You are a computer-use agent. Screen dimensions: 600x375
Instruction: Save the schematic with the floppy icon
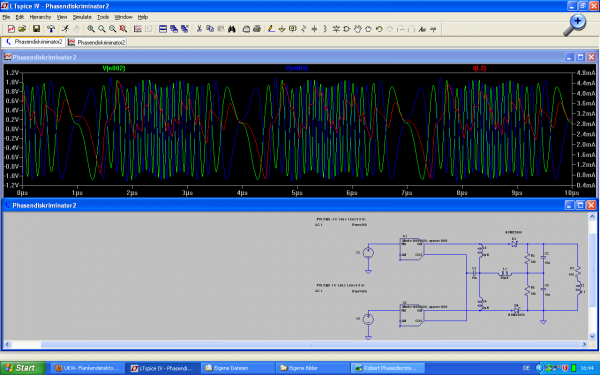click(x=36, y=29)
